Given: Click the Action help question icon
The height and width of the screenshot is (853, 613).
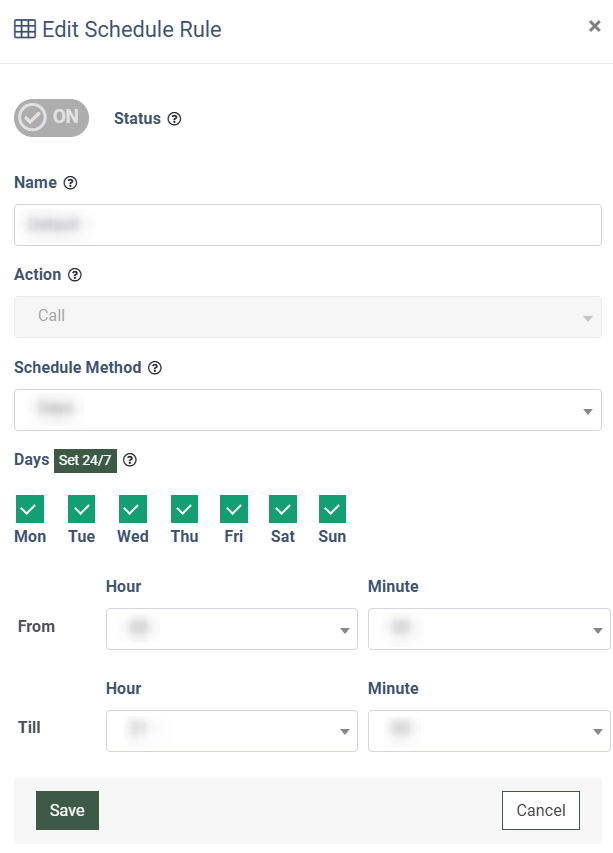Looking at the screenshot, I should click(x=75, y=275).
